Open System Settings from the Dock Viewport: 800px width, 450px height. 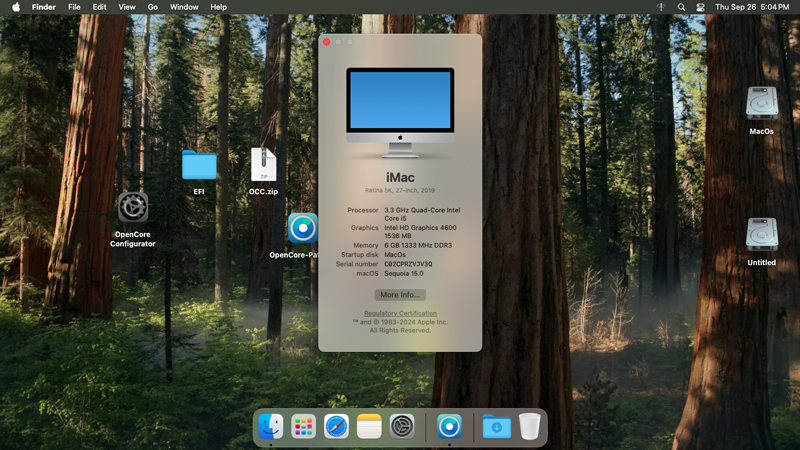[402, 427]
